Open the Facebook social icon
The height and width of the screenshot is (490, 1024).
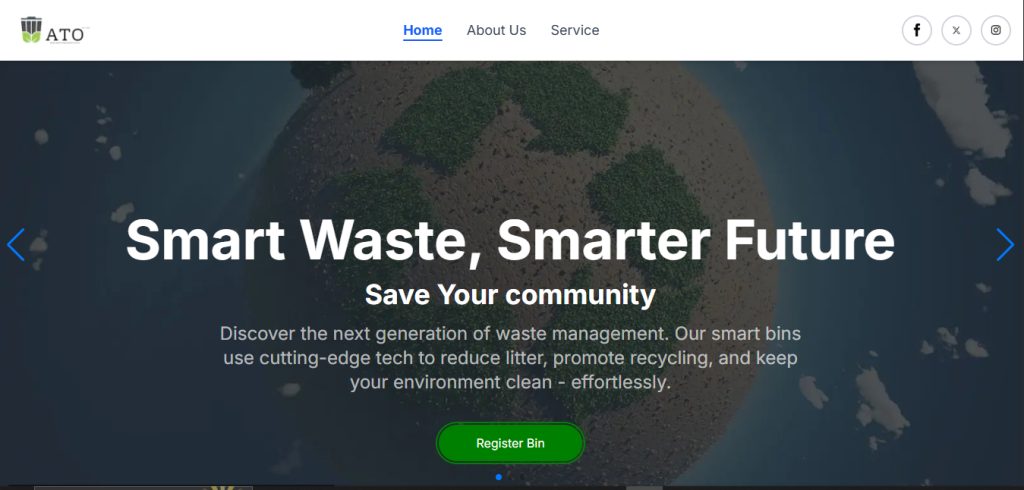coord(916,30)
